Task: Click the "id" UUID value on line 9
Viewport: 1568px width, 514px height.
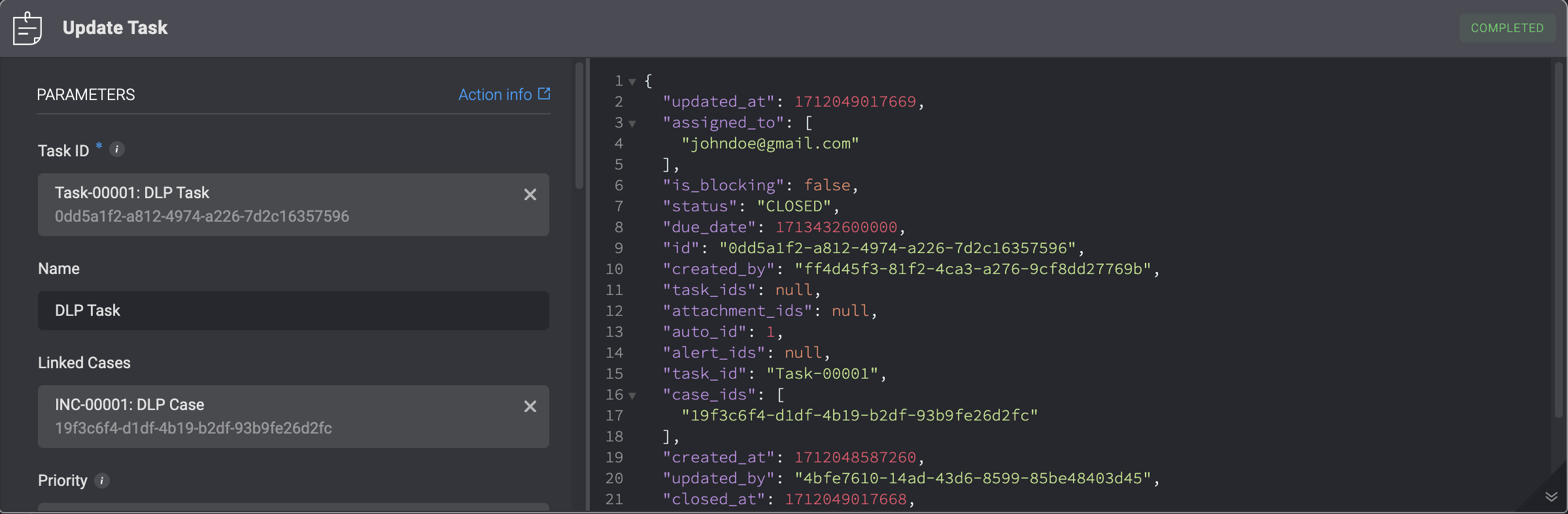Action: click(898, 248)
